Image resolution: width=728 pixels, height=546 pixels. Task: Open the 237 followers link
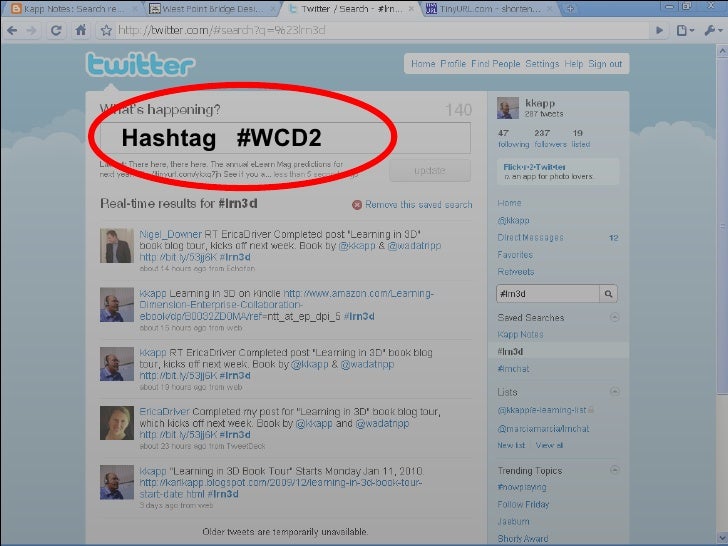[x=550, y=138]
